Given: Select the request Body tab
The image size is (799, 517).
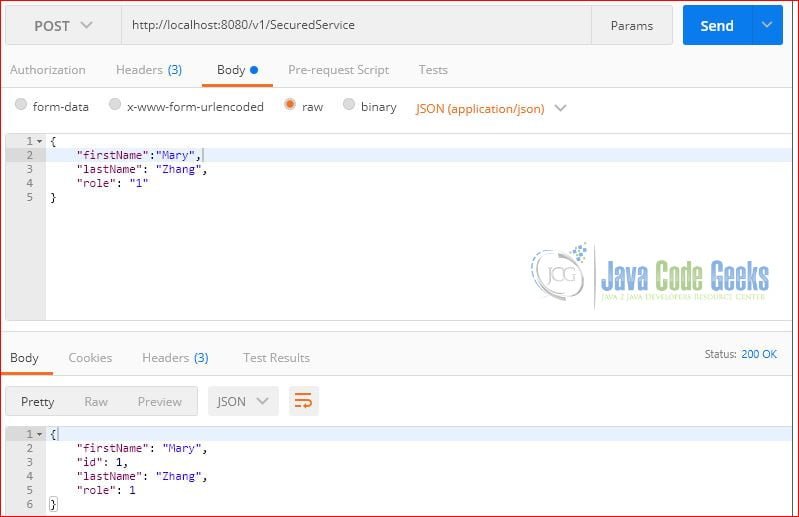Looking at the screenshot, I should (x=237, y=70).
